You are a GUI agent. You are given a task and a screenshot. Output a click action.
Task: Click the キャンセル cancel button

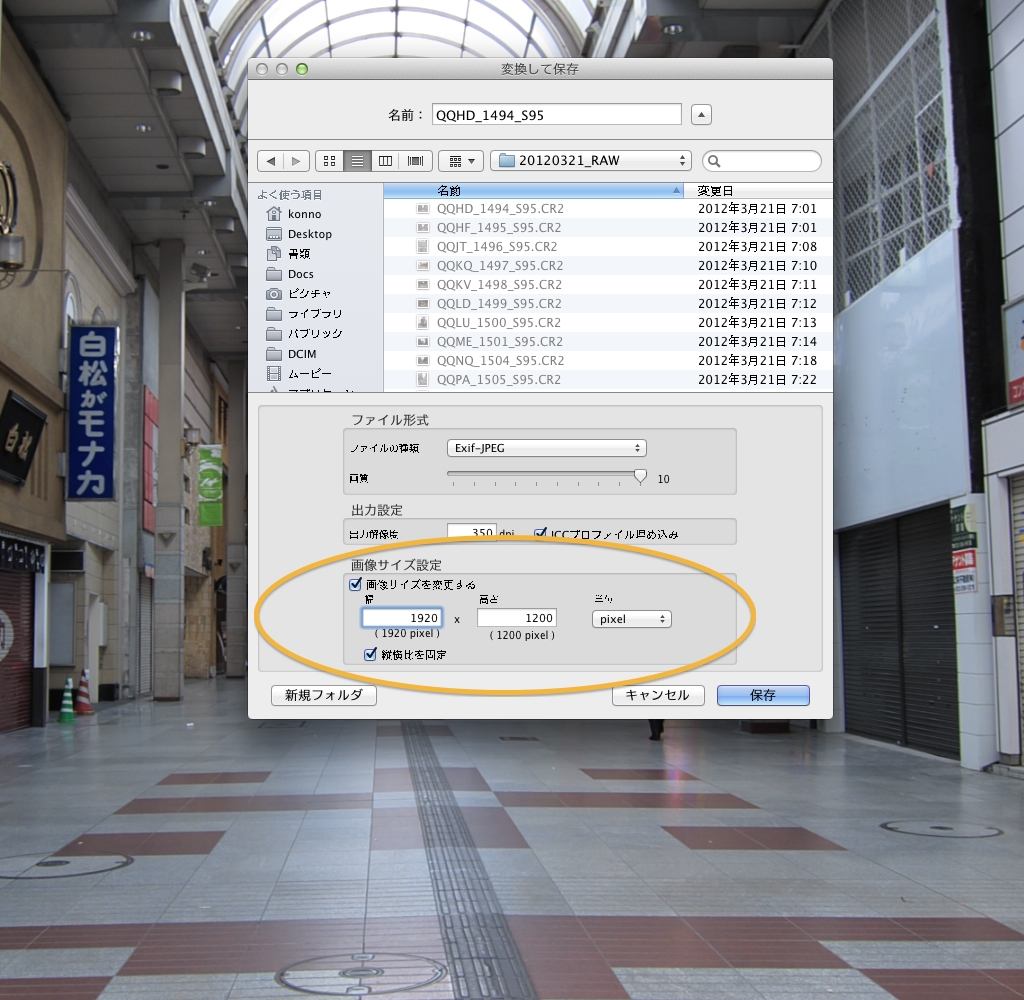(x=657, y=695)
